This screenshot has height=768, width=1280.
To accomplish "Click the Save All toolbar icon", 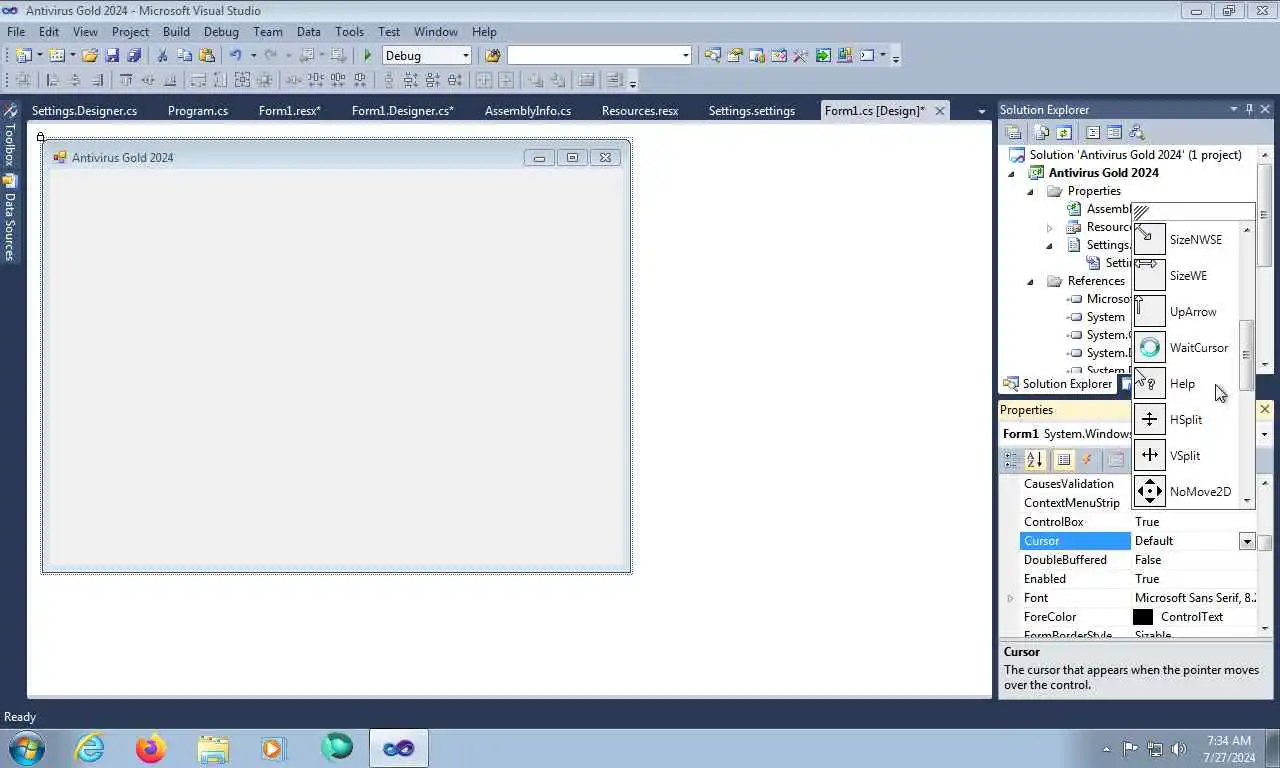I will click(x=133, y=56).
